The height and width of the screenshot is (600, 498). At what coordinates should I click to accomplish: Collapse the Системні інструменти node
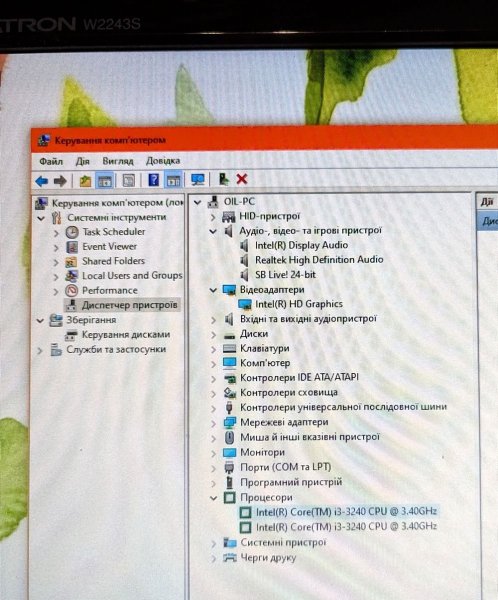coord(41,218)
